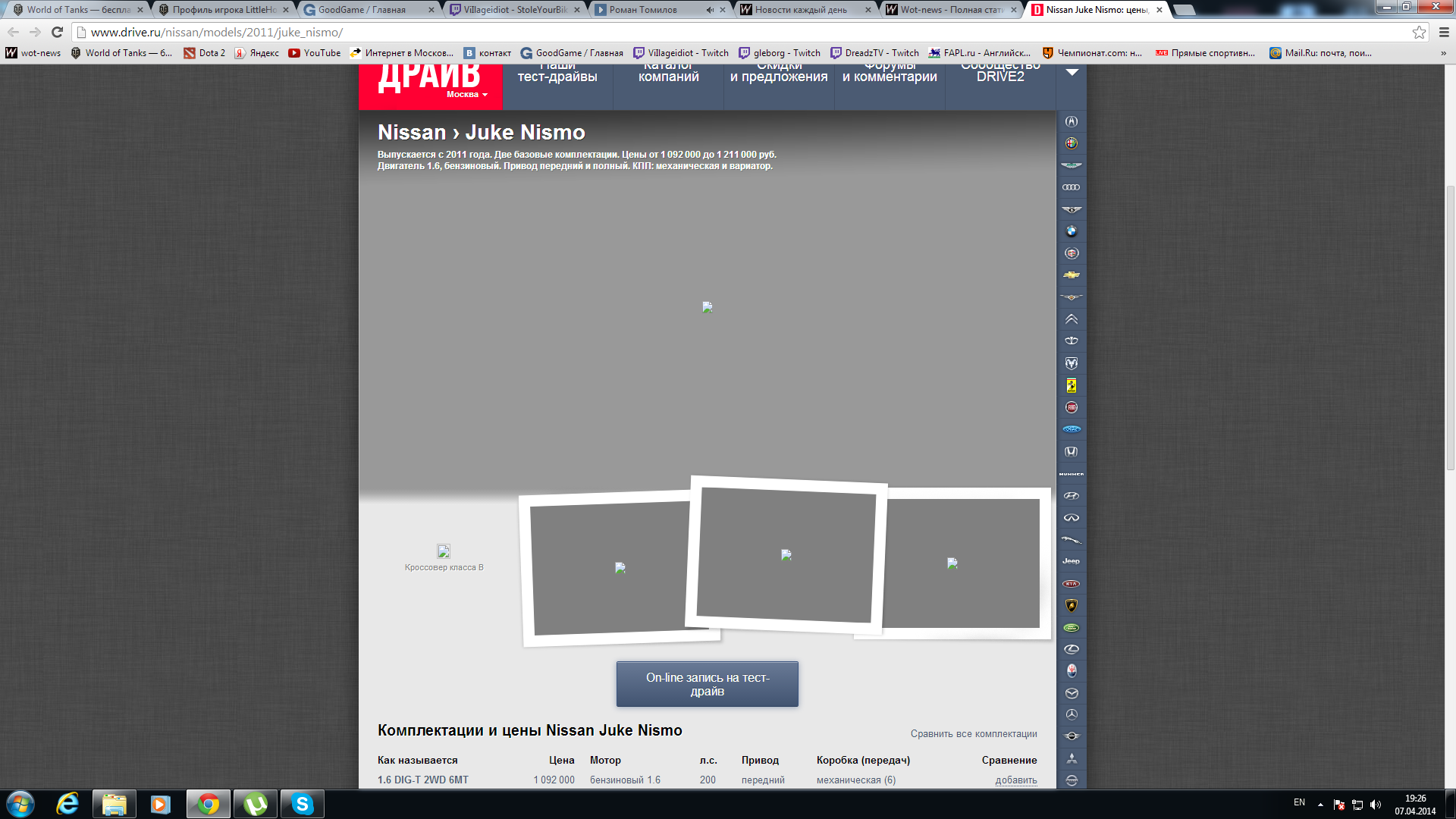Show more bookmarks with chevron
This screenshot has width=1456, height=819.
click(x=1443, y=53)
